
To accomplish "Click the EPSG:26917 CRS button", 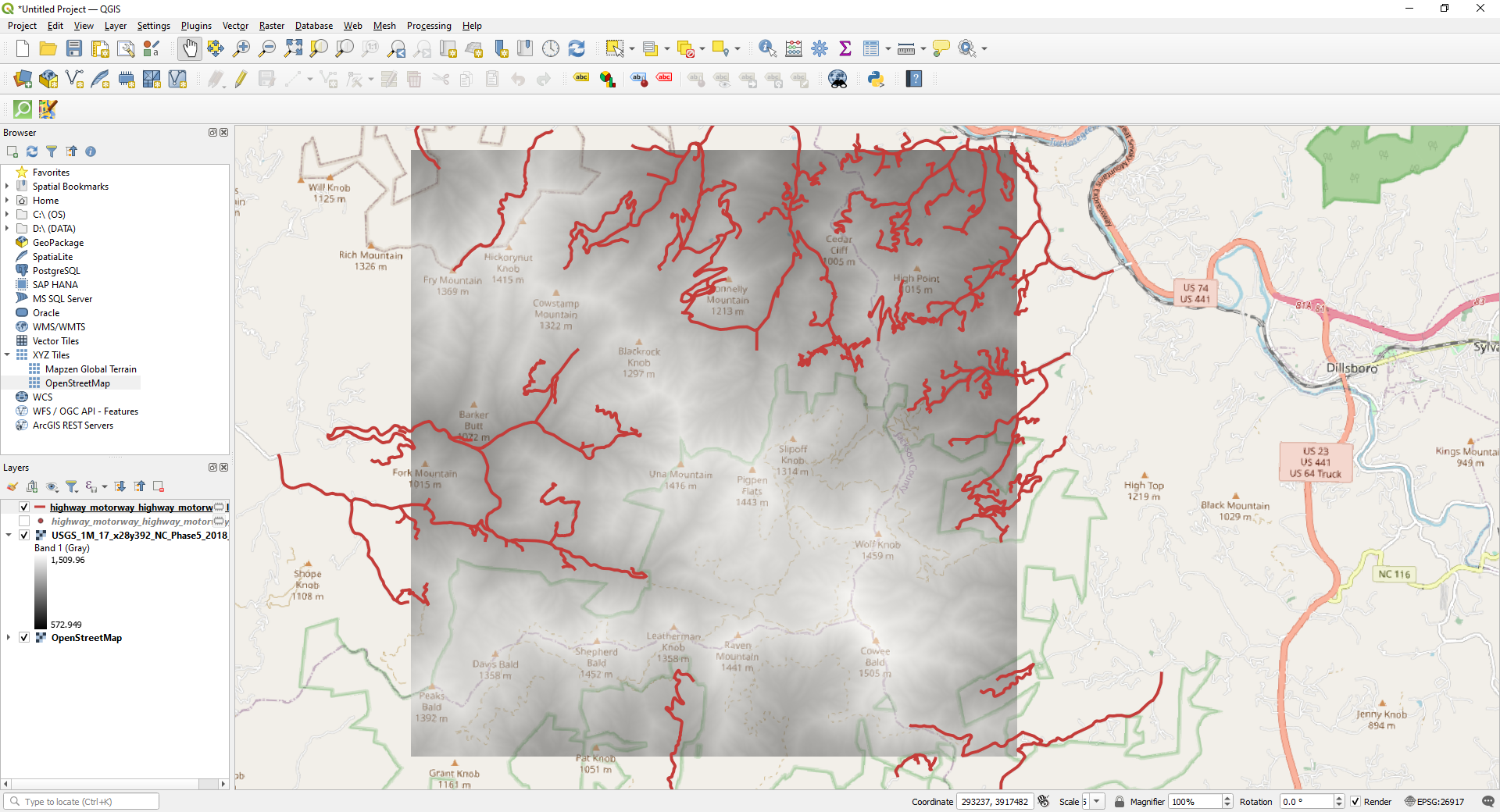I will pos(1435,802).
